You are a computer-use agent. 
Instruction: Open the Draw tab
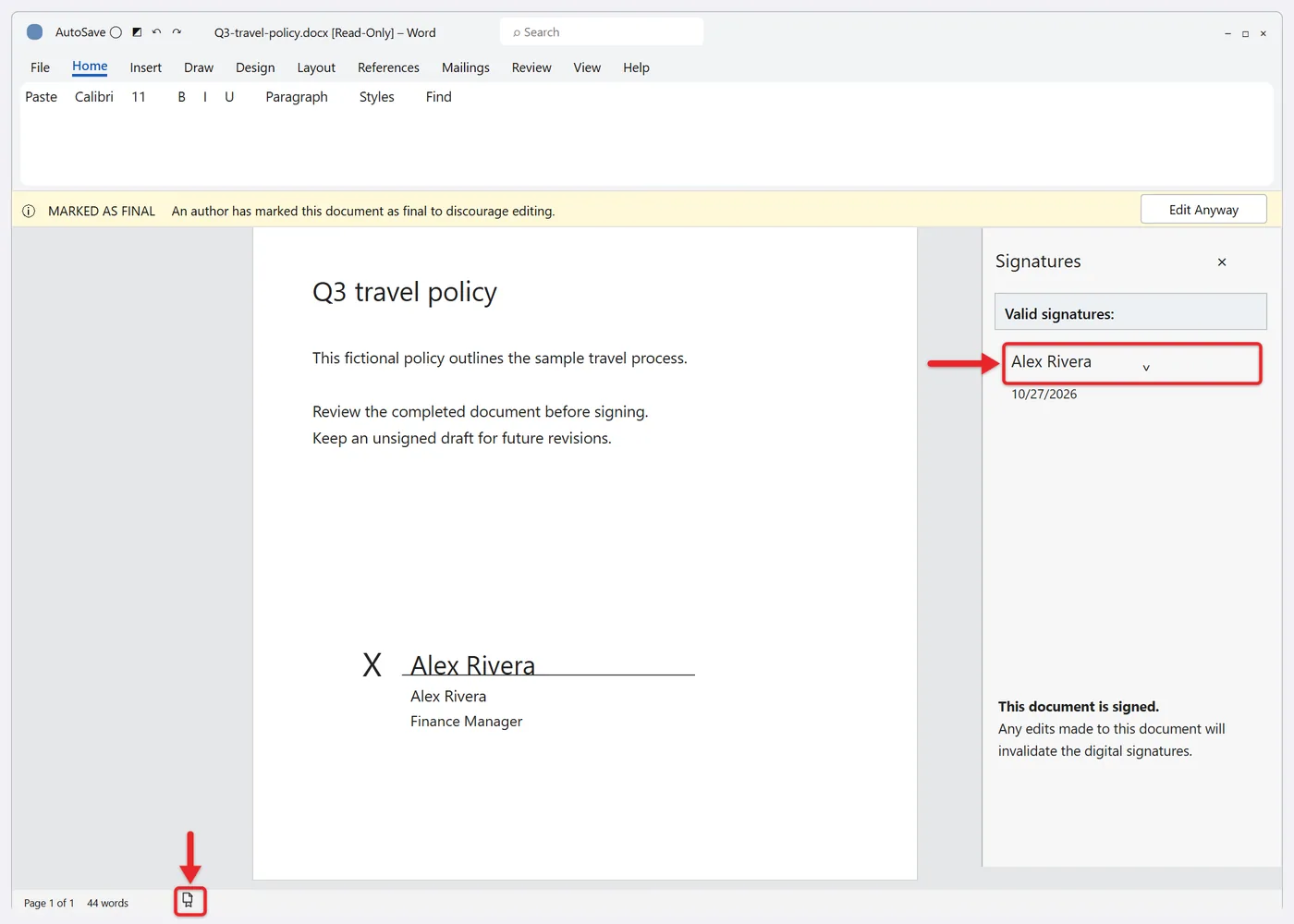[199, 67]
